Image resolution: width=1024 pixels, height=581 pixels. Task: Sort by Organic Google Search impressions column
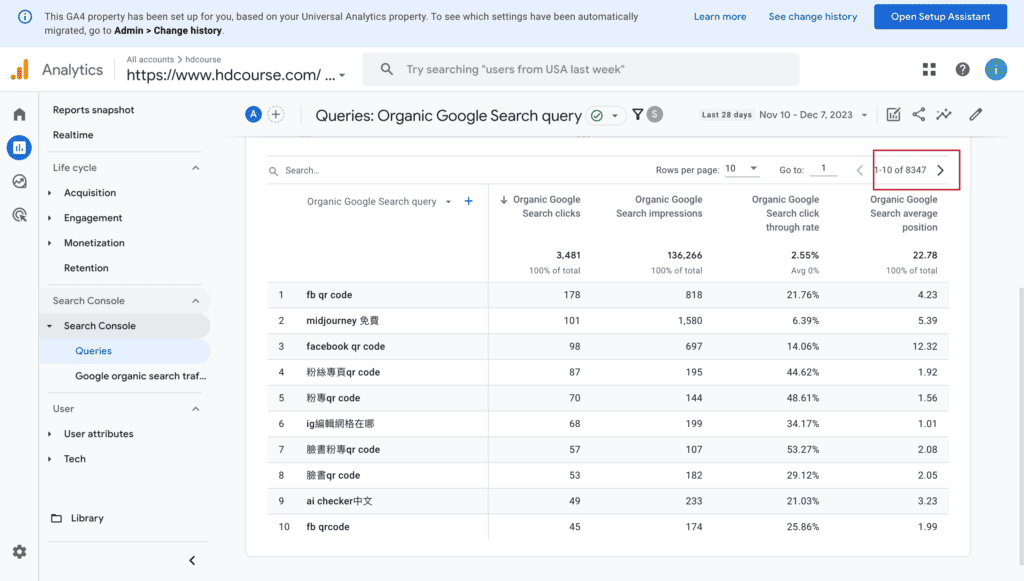pos(659,206)
